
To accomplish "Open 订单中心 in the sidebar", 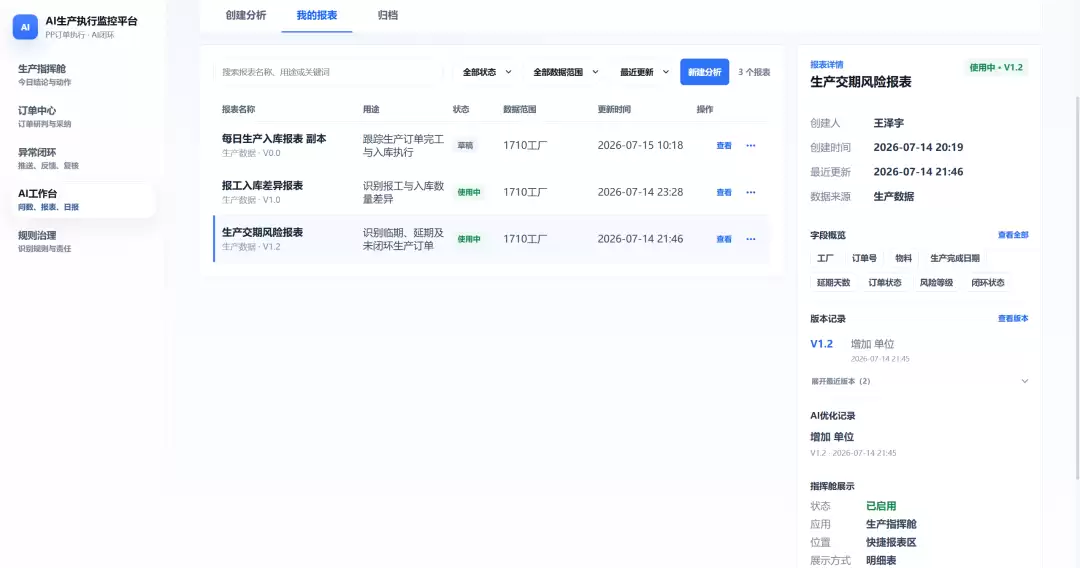I will (83, 116).
